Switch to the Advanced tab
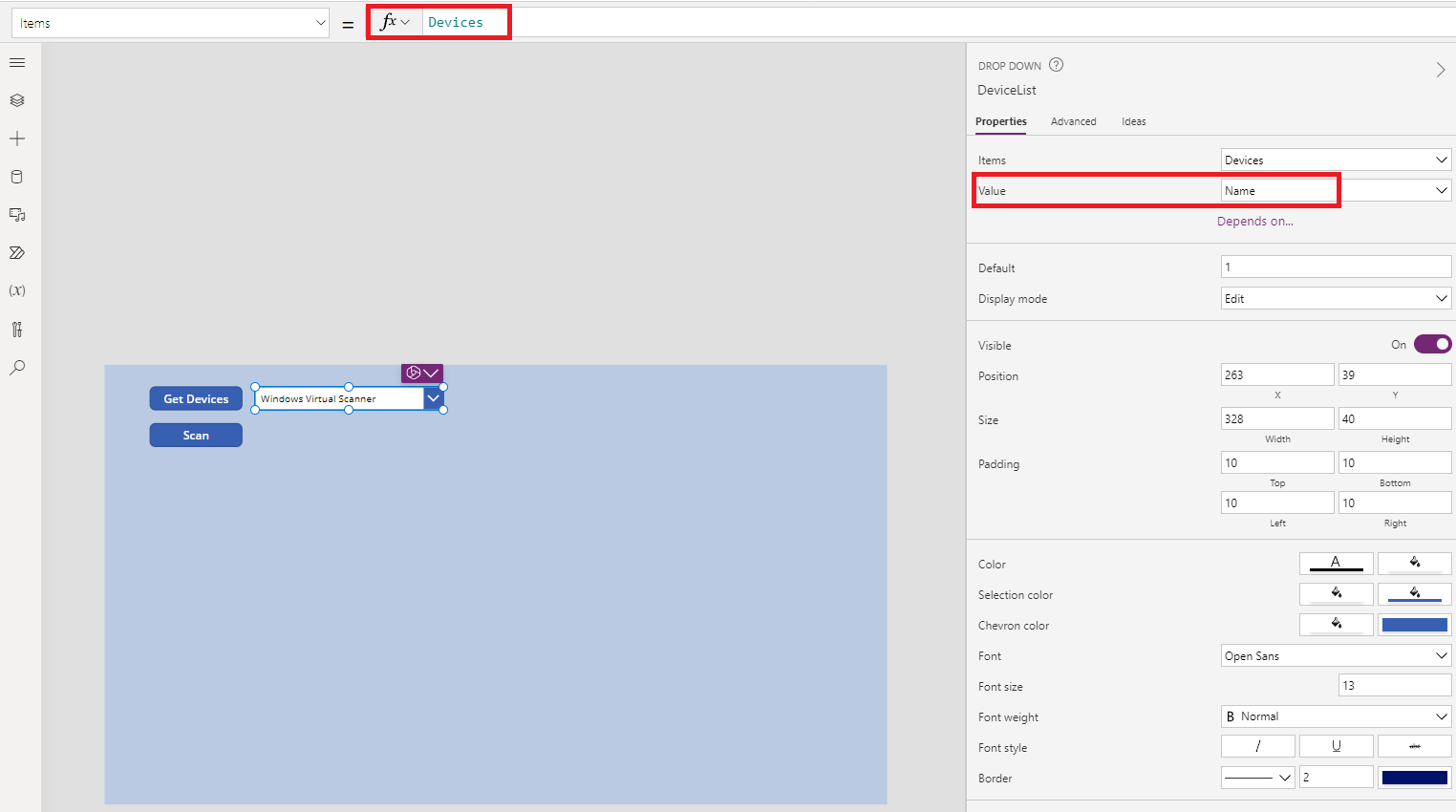 pyautogui.click(x=1073, y=121)
